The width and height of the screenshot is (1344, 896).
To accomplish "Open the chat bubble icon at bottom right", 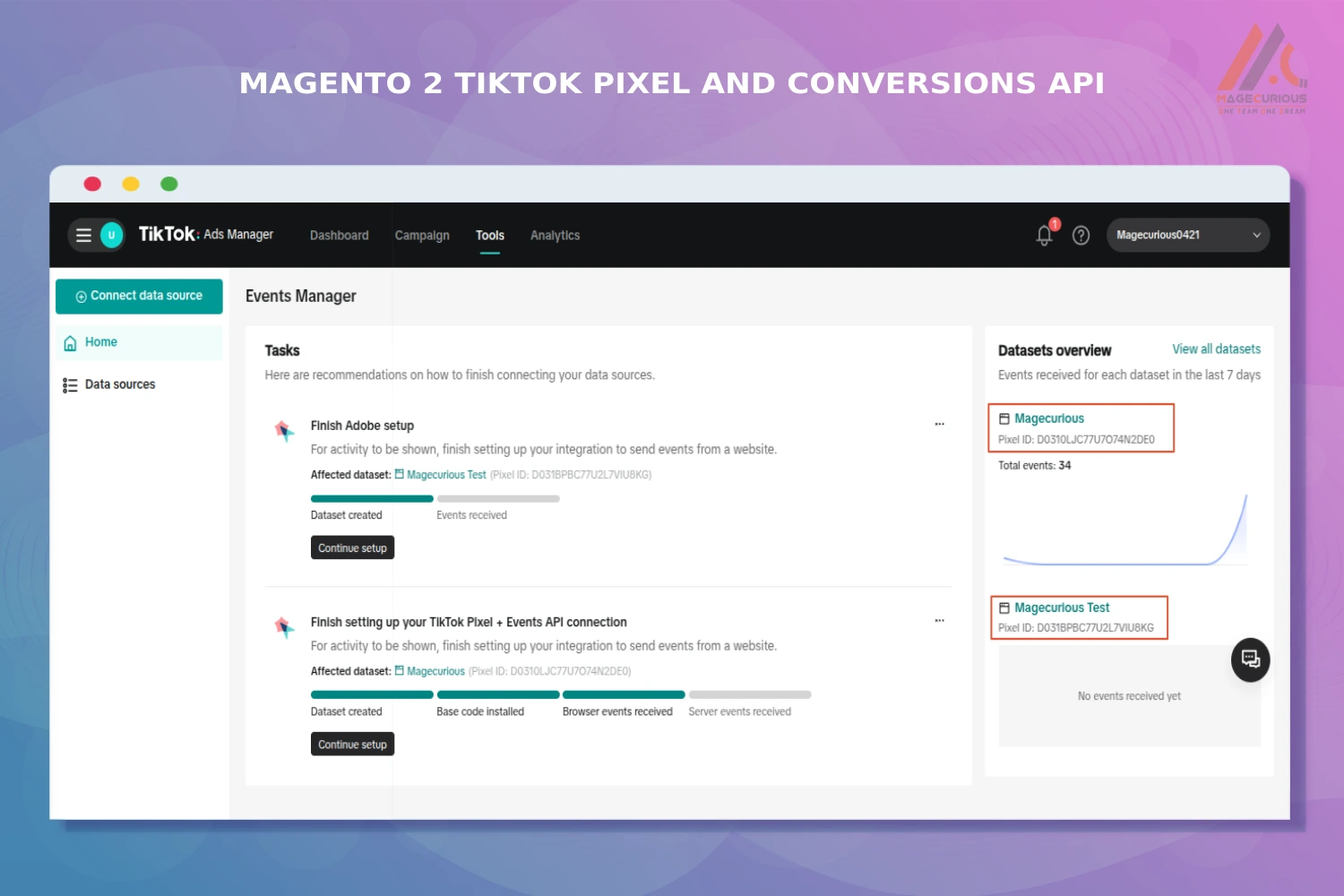I will point(1250,660).
